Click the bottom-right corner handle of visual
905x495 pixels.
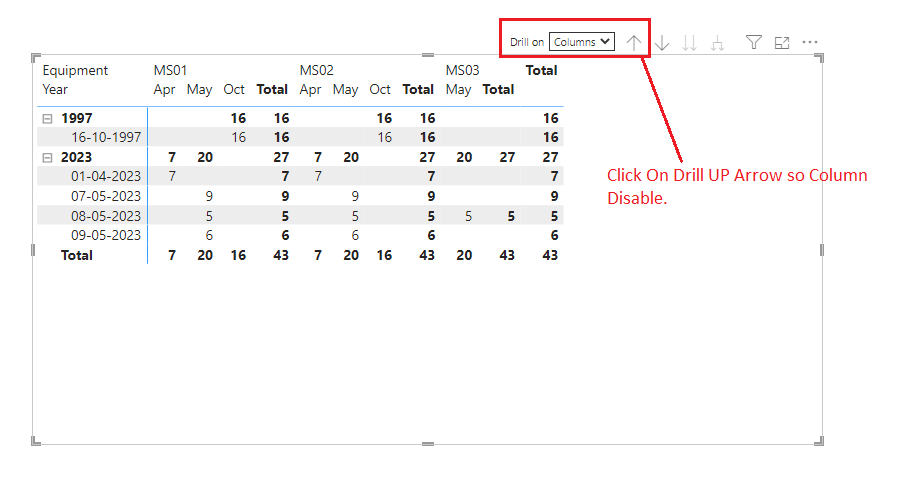[820, 441]
